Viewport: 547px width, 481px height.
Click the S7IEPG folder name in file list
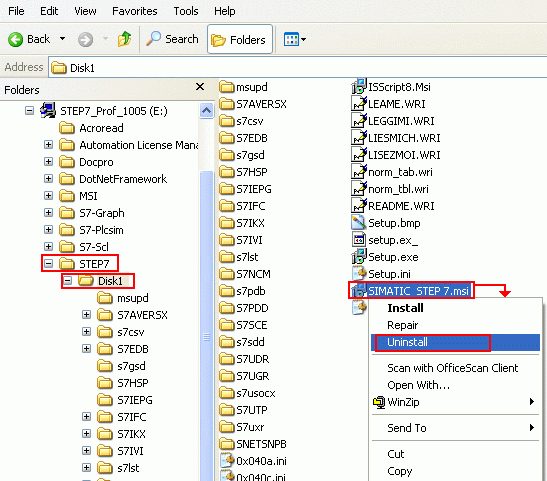(x=254, y=189)
